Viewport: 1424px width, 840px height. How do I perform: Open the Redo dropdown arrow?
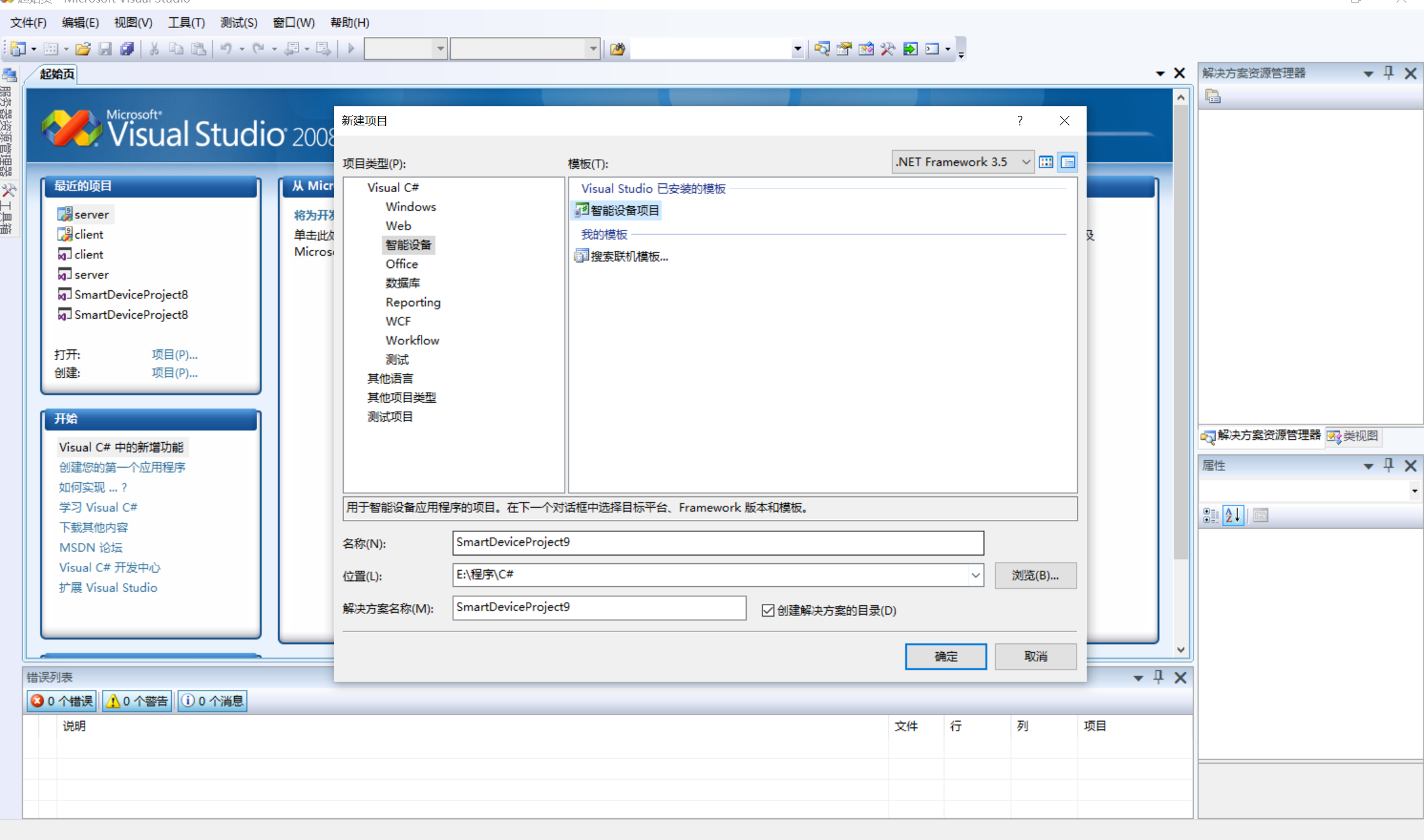click(275, 48)
